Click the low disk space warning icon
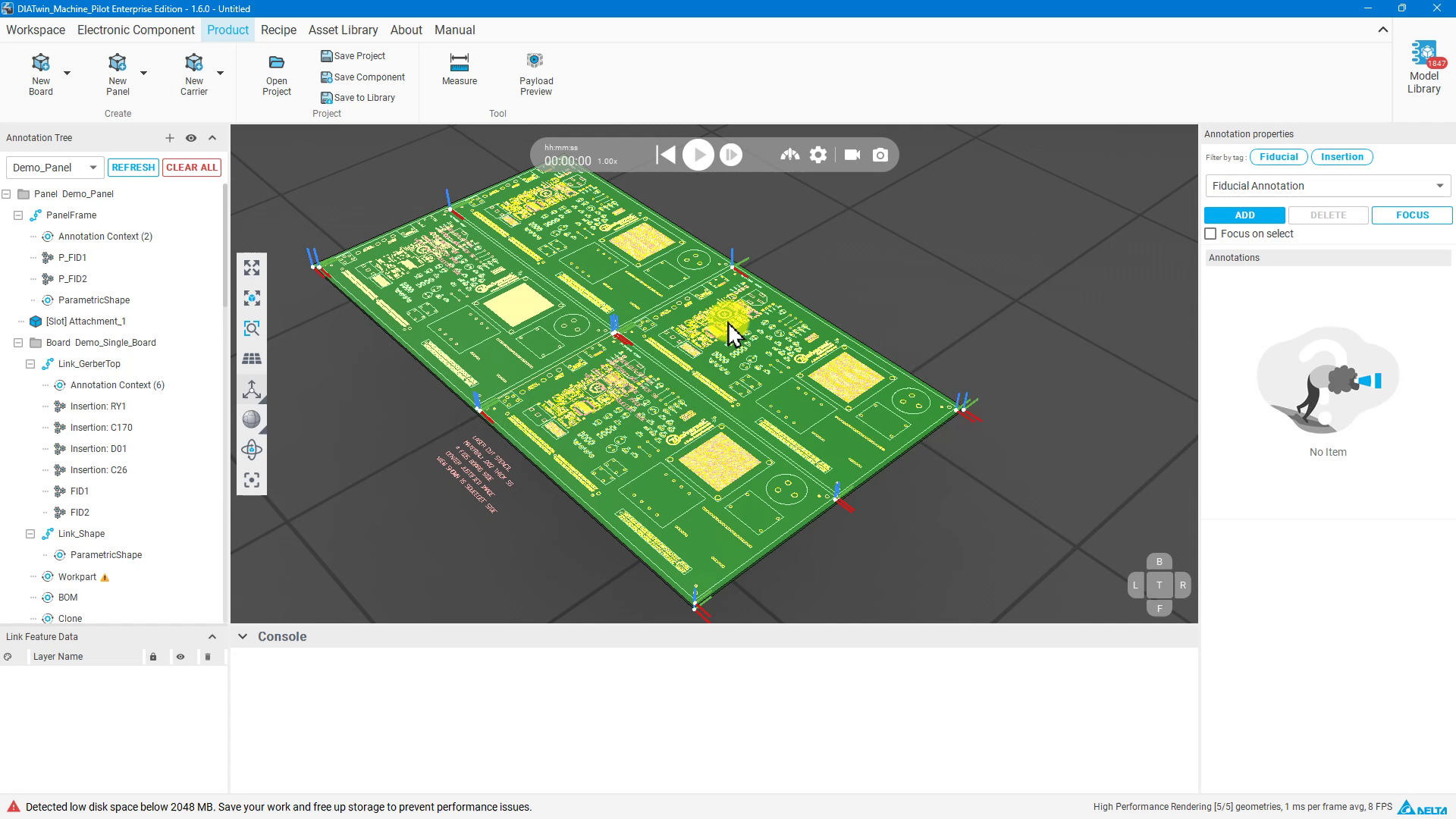1456x819 pixels. click(x=13, y=807)
